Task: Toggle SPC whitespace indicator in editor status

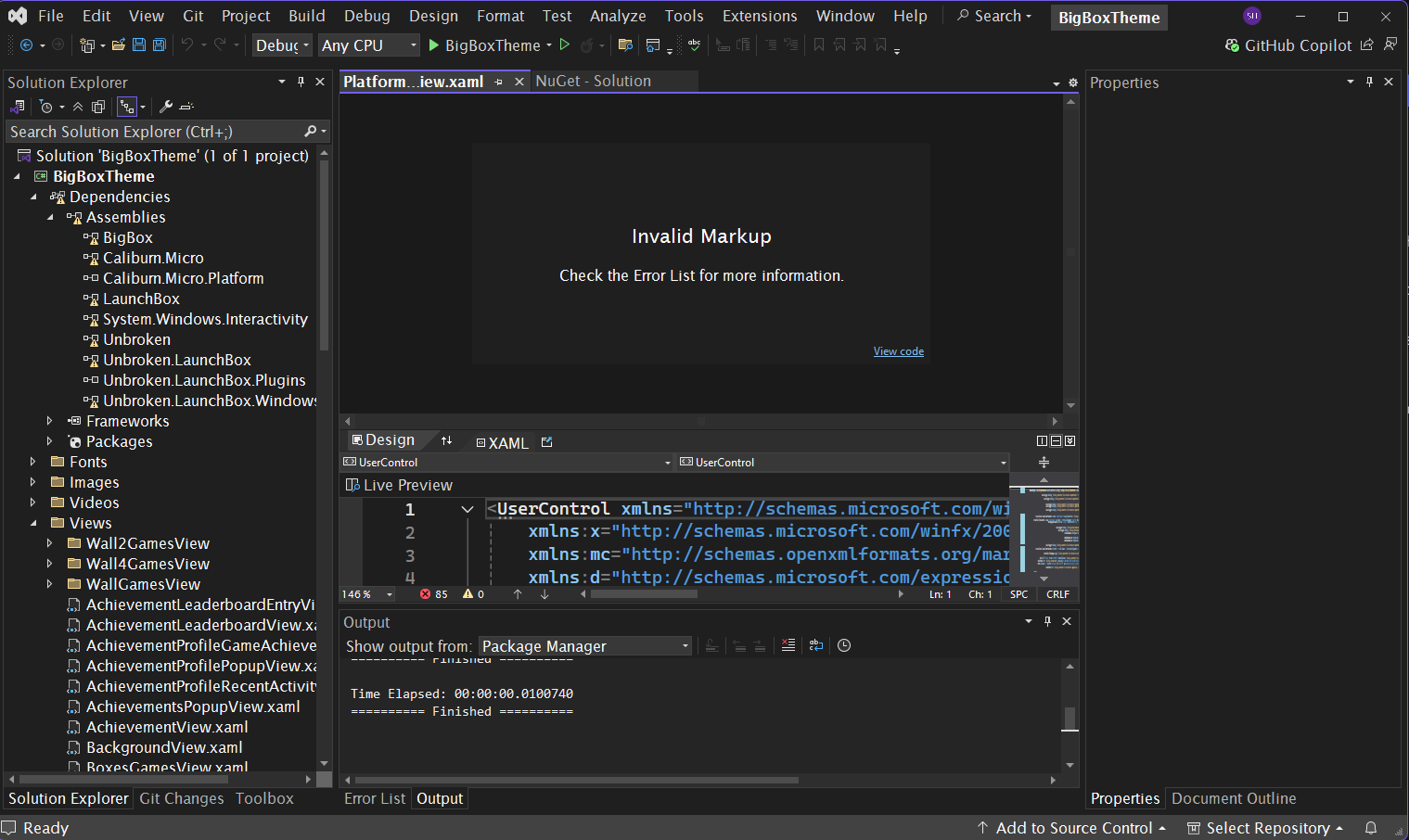Action: point(1018,594)
